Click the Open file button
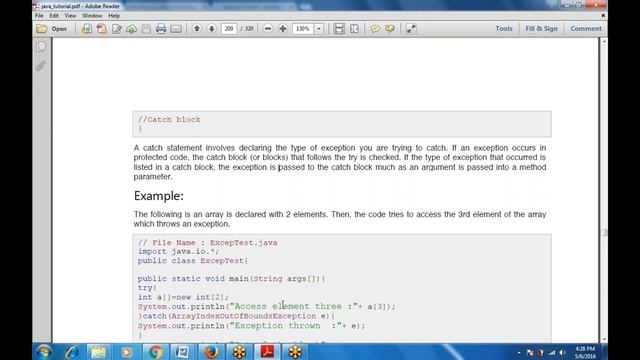The image size is (640, 360). click(52, 29)
